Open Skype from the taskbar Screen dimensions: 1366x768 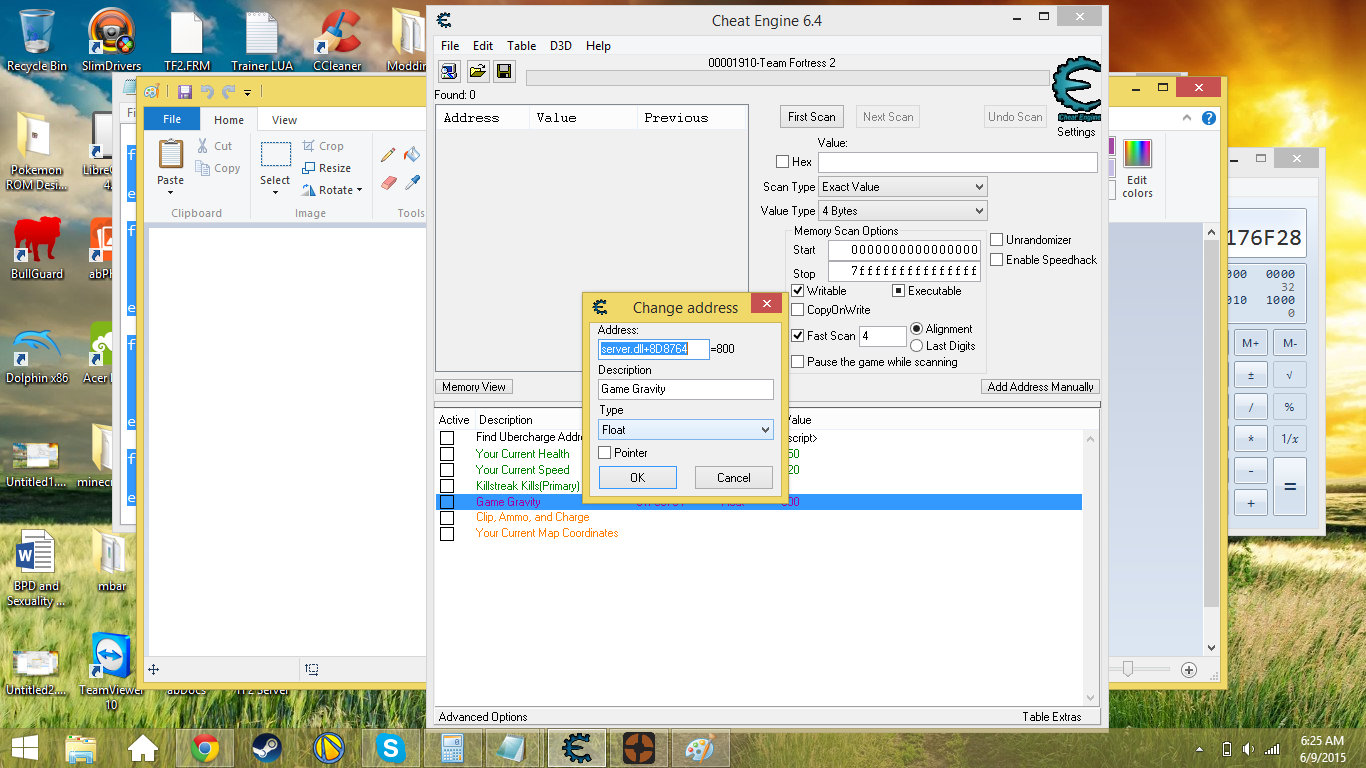(x=390, y=748)
